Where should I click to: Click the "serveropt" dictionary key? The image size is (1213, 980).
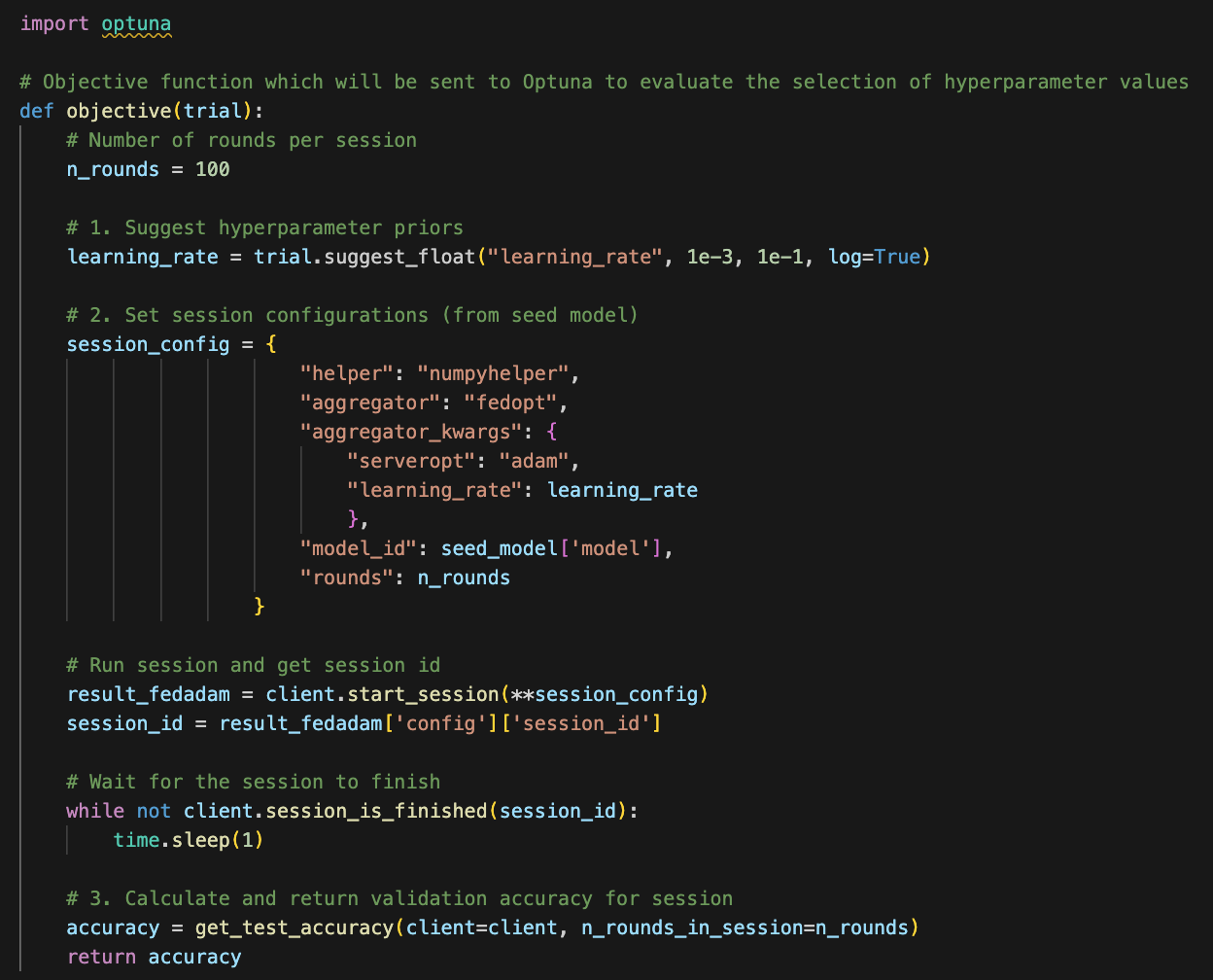click(x=411, y=461)
